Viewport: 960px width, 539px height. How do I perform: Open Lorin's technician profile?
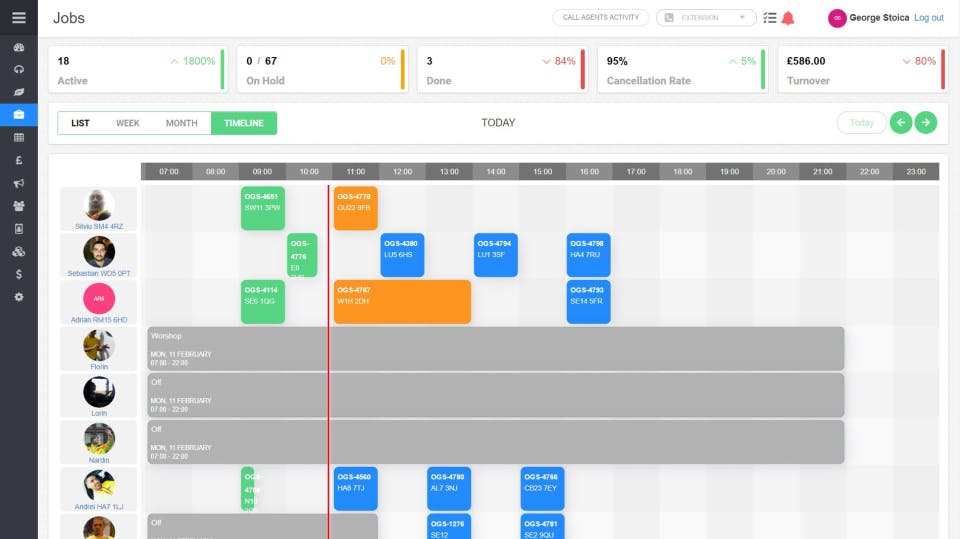(x=99, y=396)
